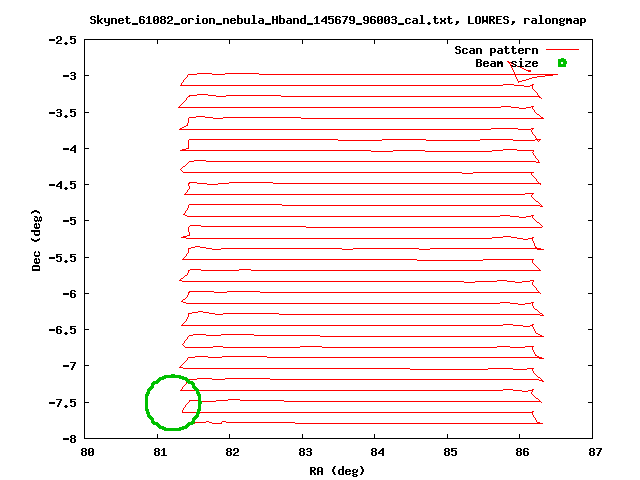Click the y-axis tick label -5
The height and width of the screenshot is (480, 640).
pyautogui.click(x=69, y=221)
